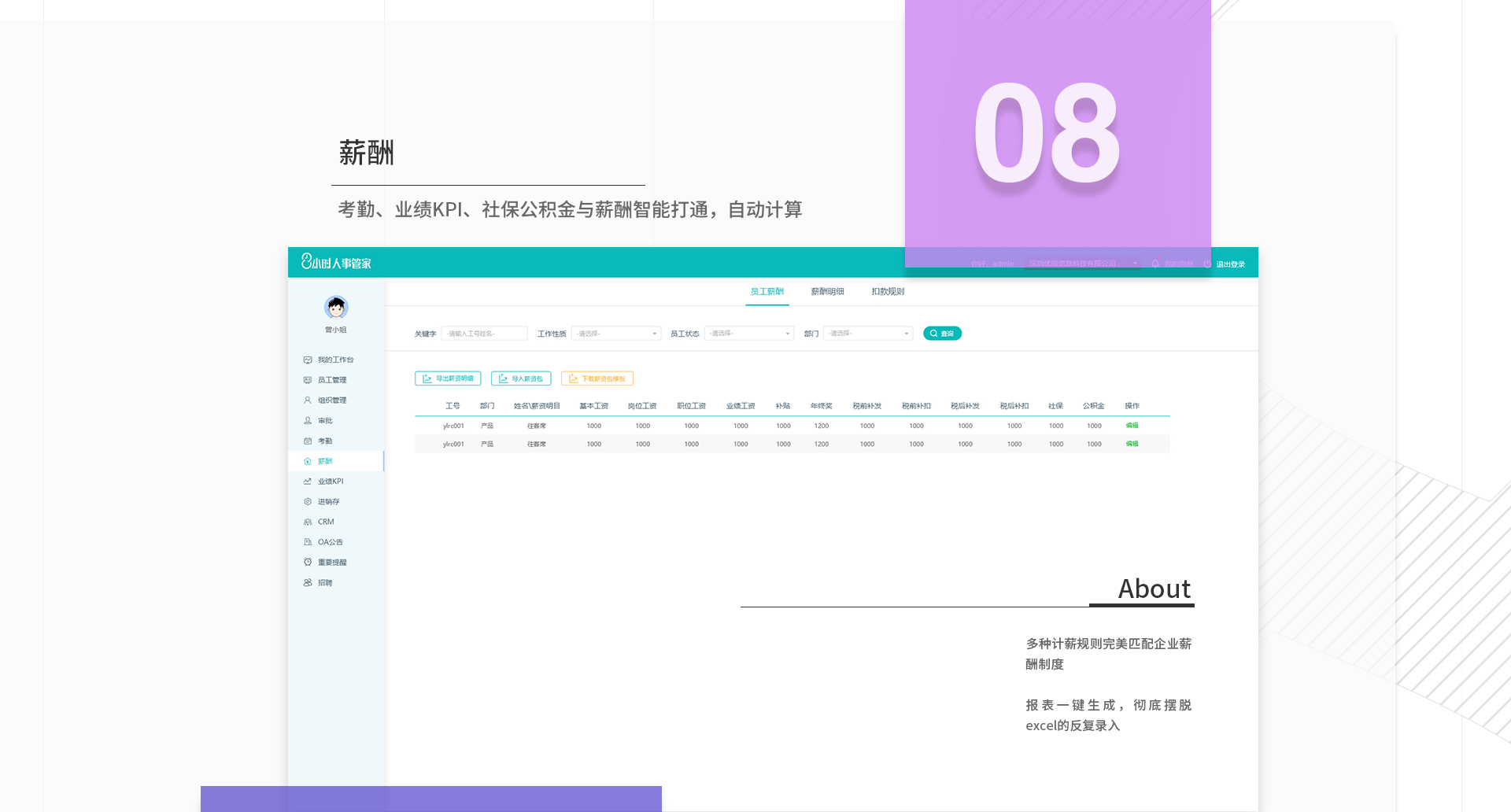Viewport: 1511px width, 812px height.
Task: Click the 导出薪资明细 export button
Action: click(x=448, y=378)
